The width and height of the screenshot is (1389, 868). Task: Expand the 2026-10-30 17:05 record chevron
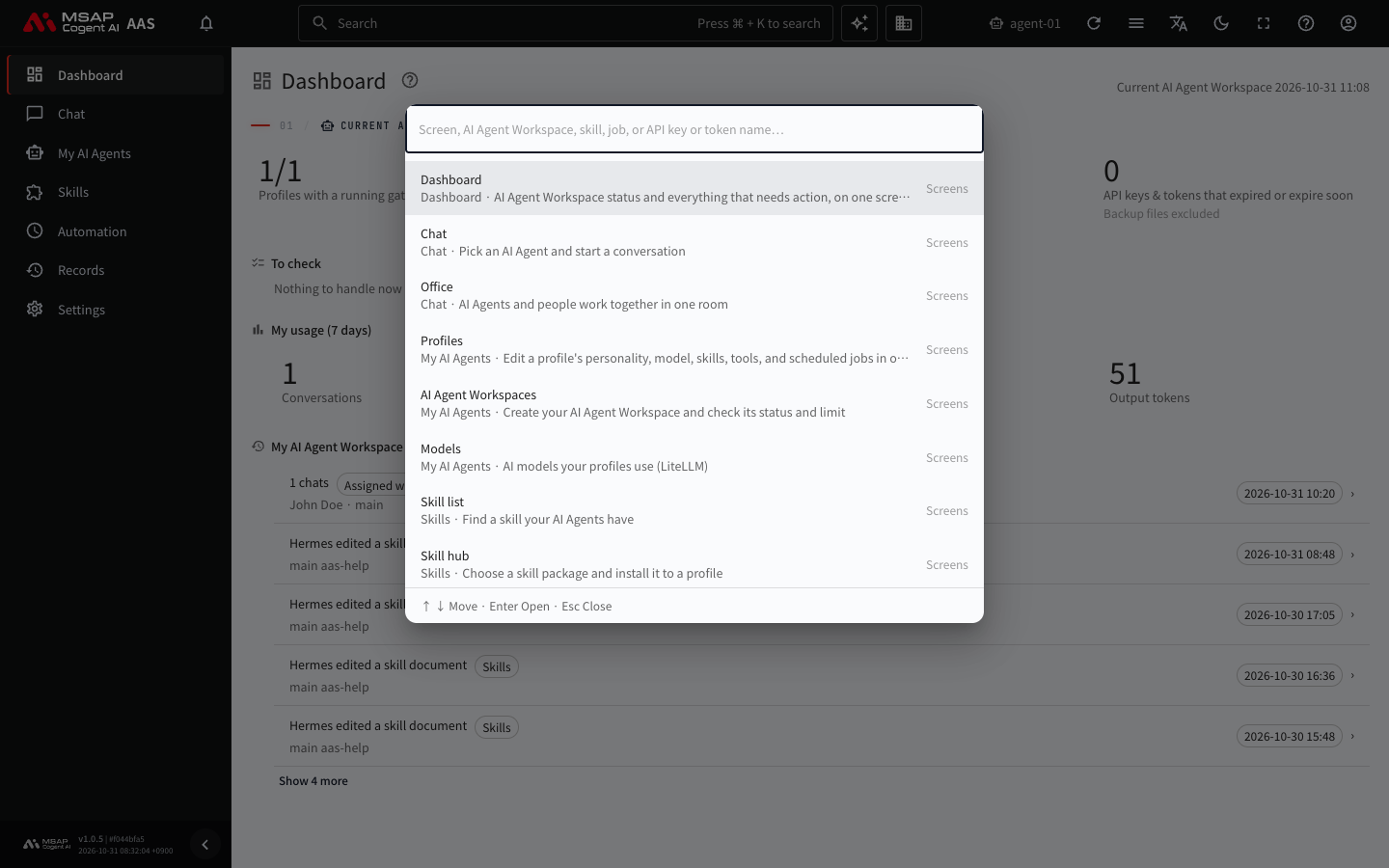coord(1352,615)
